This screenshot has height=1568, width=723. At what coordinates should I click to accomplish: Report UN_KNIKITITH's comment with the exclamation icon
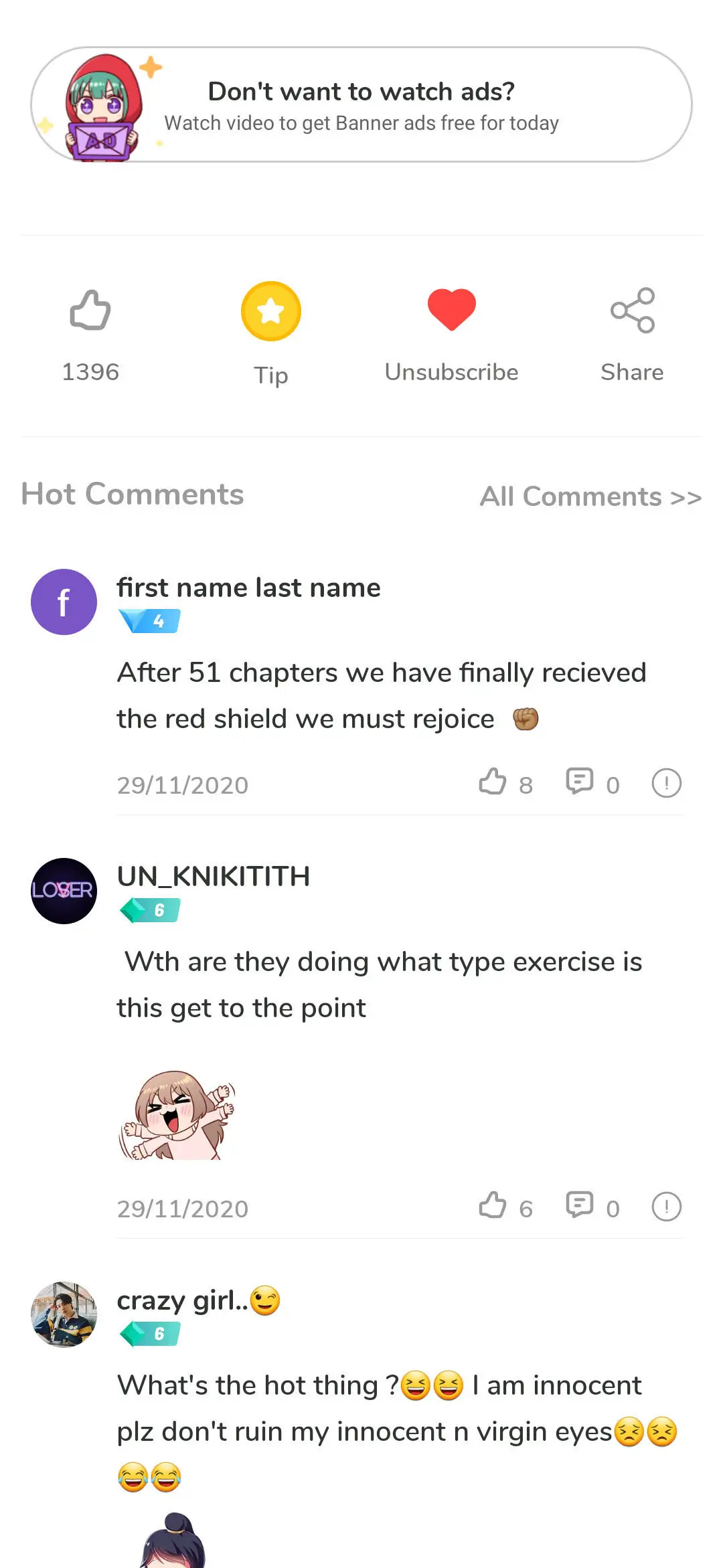click(x=667, y=1207)
